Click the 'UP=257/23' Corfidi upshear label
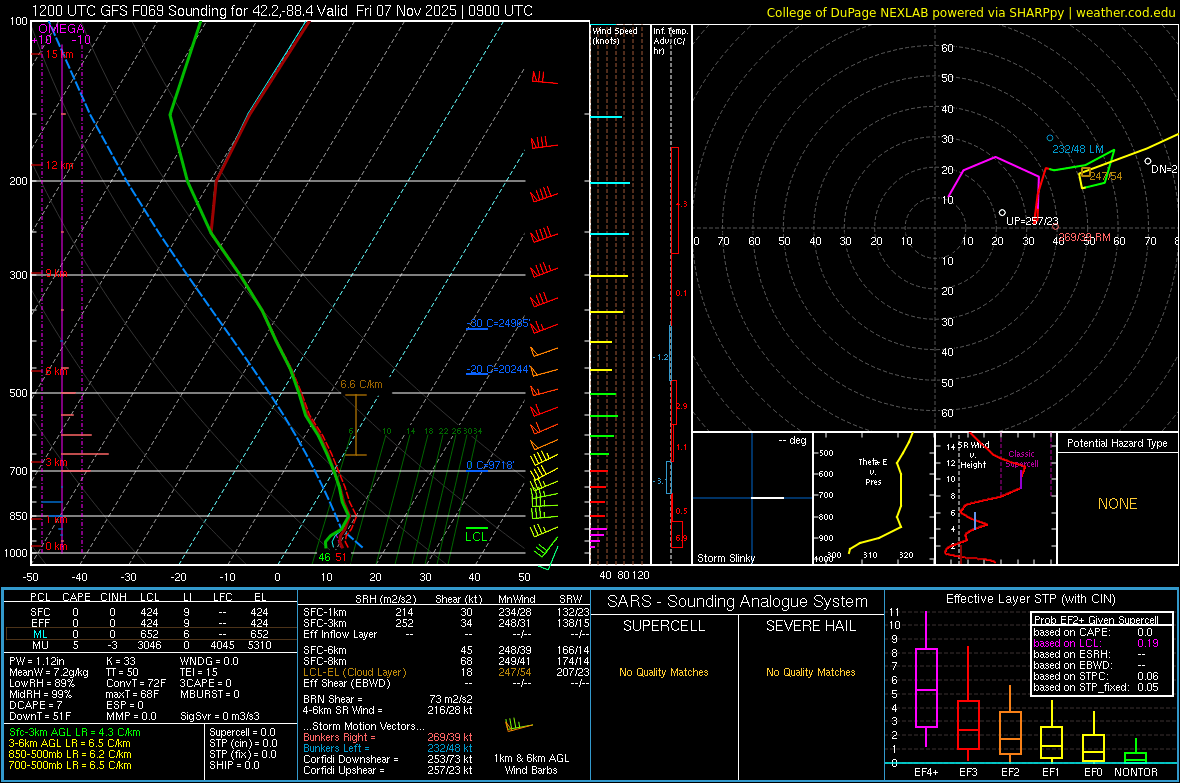1180x783 pixels. click(1032, 221)
